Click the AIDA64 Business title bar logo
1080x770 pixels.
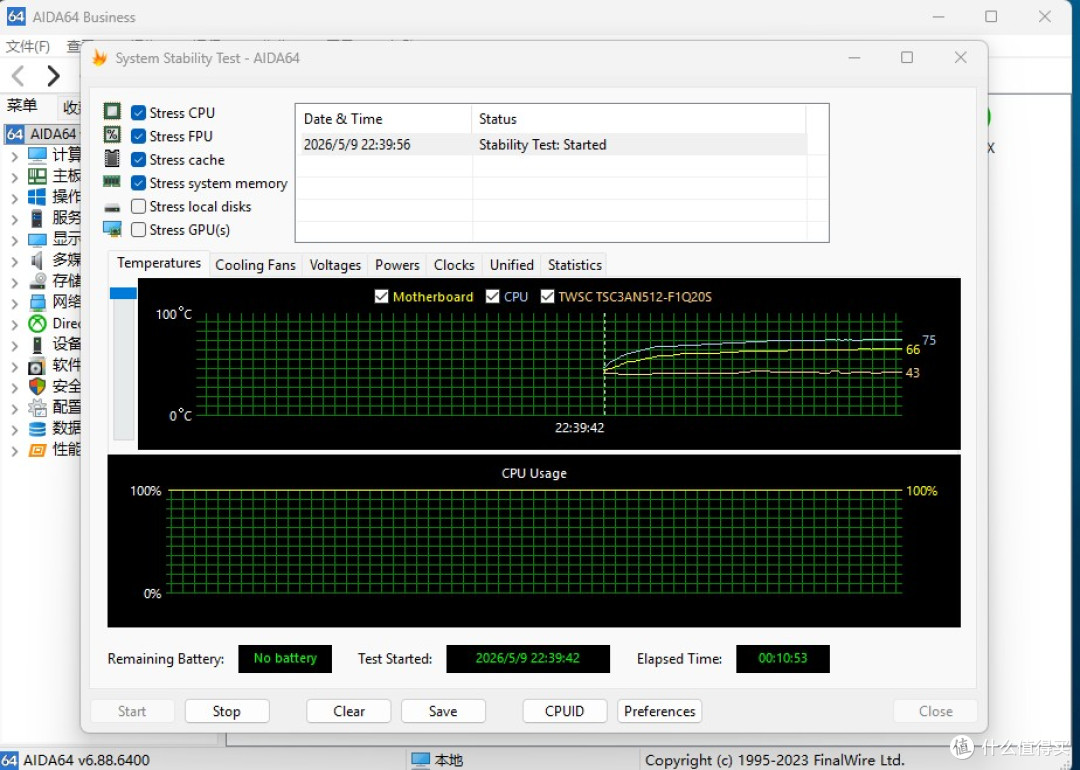pyautogui.click(x=16, y=17)
